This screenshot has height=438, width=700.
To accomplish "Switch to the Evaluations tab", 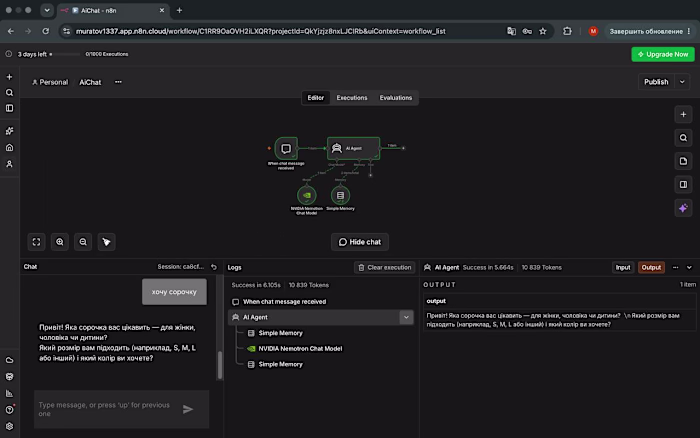I will click(396, 98).
